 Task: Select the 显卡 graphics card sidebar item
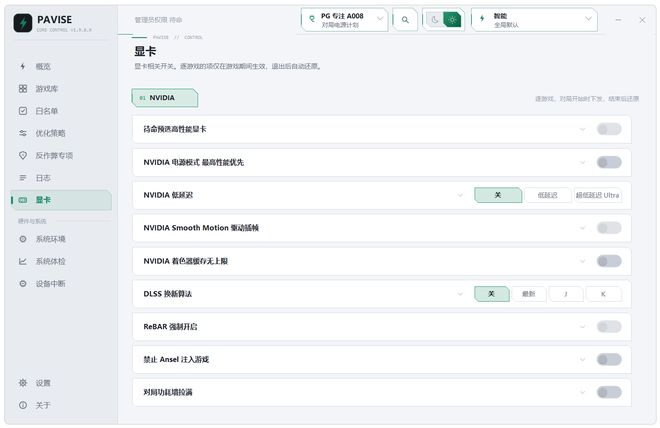61,200
